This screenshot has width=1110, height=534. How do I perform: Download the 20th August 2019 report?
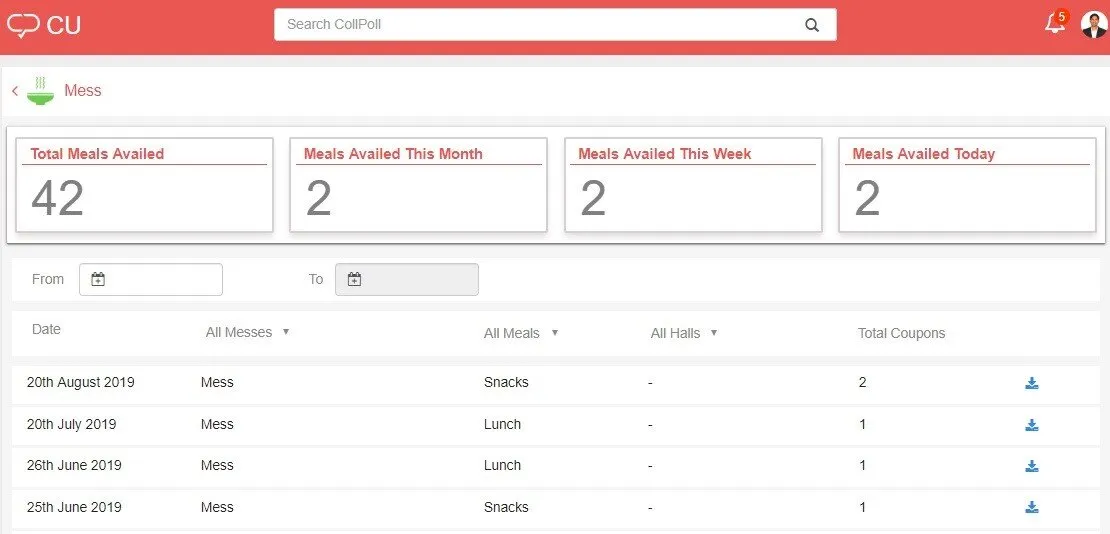1031,383
